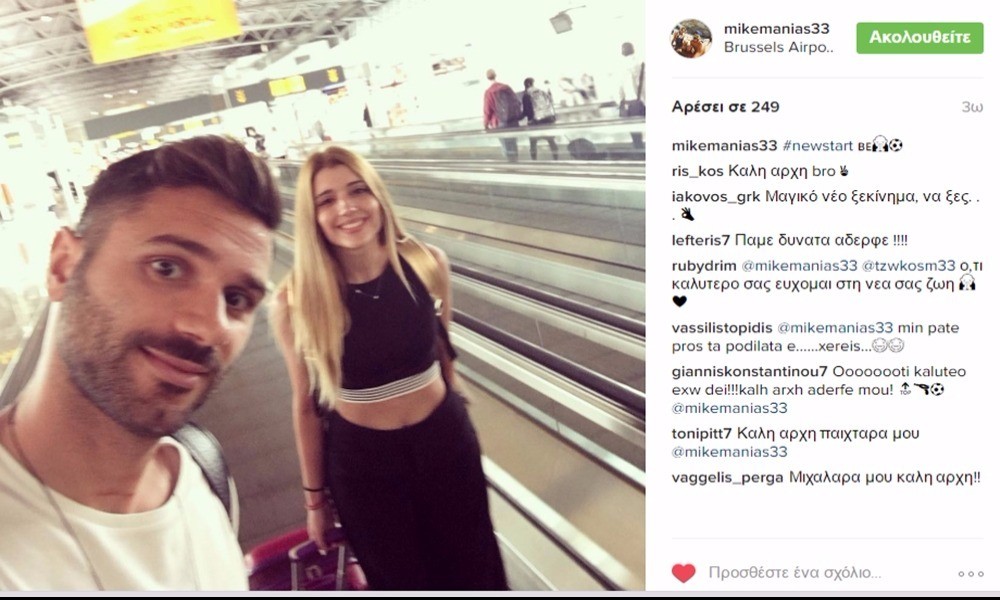Viewport: 1000px width, 600px height.
Task: Click the add comment input field
Action: pos(795,573)
